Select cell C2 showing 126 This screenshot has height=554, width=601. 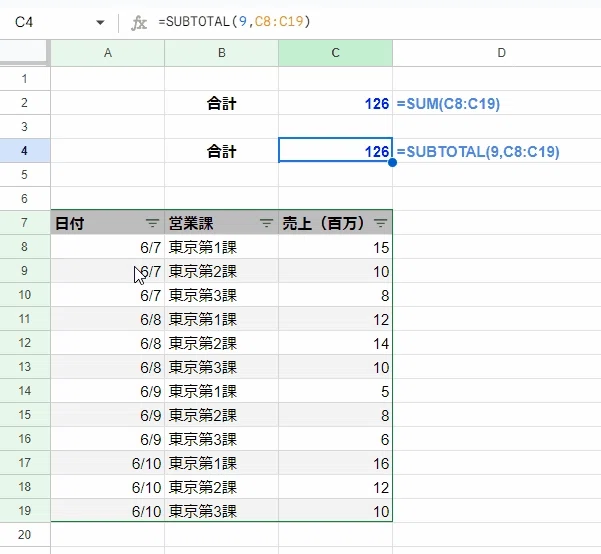pyautogui.click(x=335, y=103)
